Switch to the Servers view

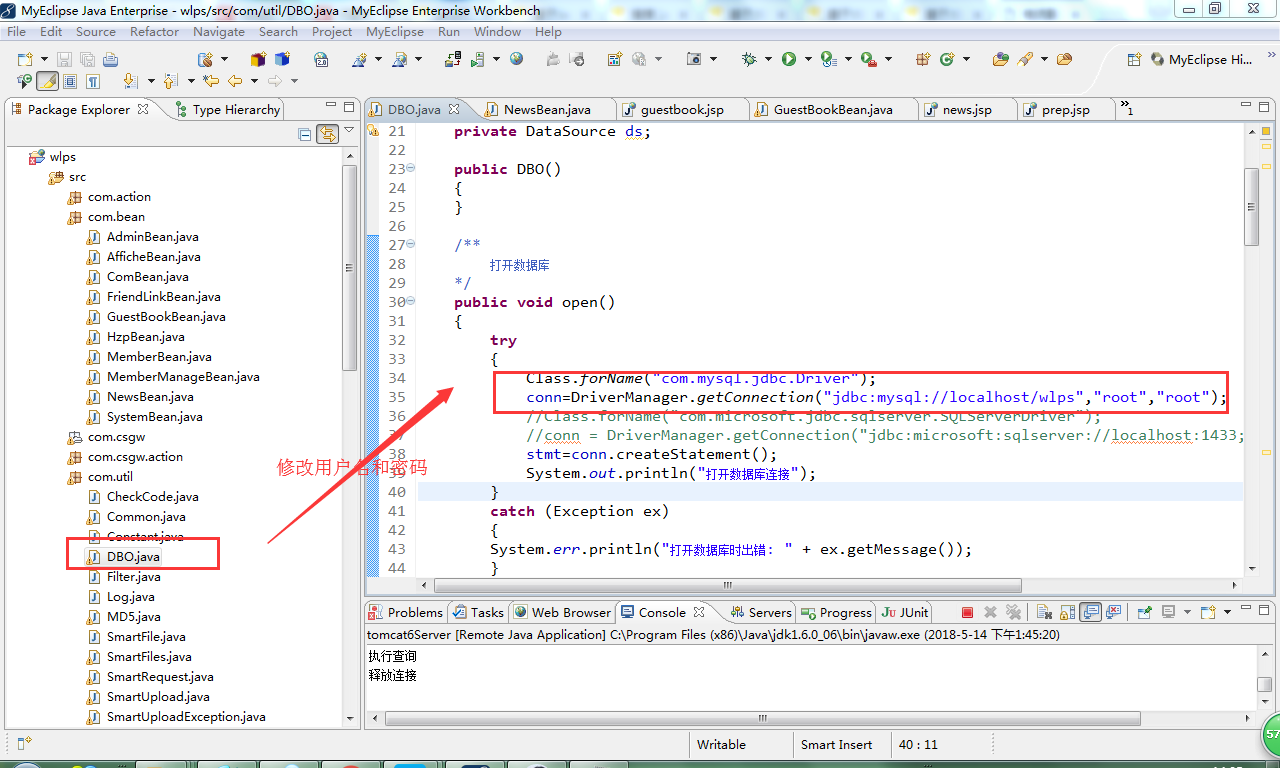pyautogui.click(x=769, y=612)
